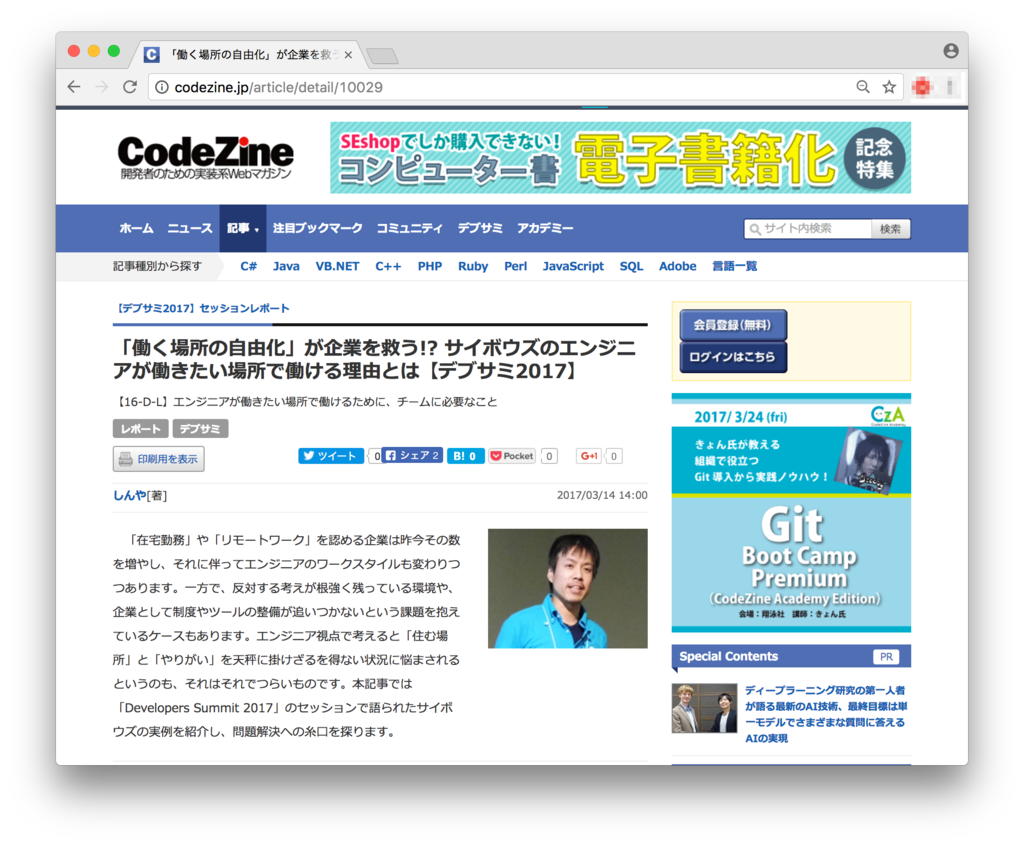Save article with the Pocket button

click(x=512, y=456)
